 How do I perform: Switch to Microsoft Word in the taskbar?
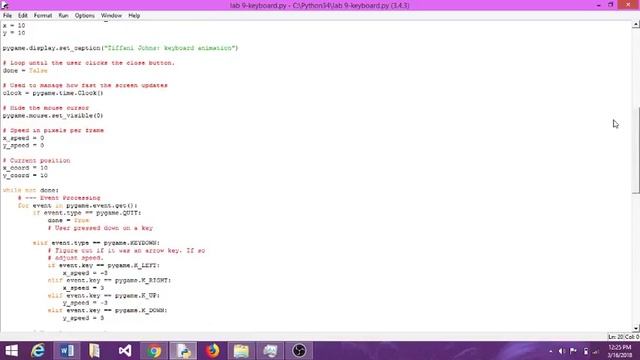click(x=67, y=351)
